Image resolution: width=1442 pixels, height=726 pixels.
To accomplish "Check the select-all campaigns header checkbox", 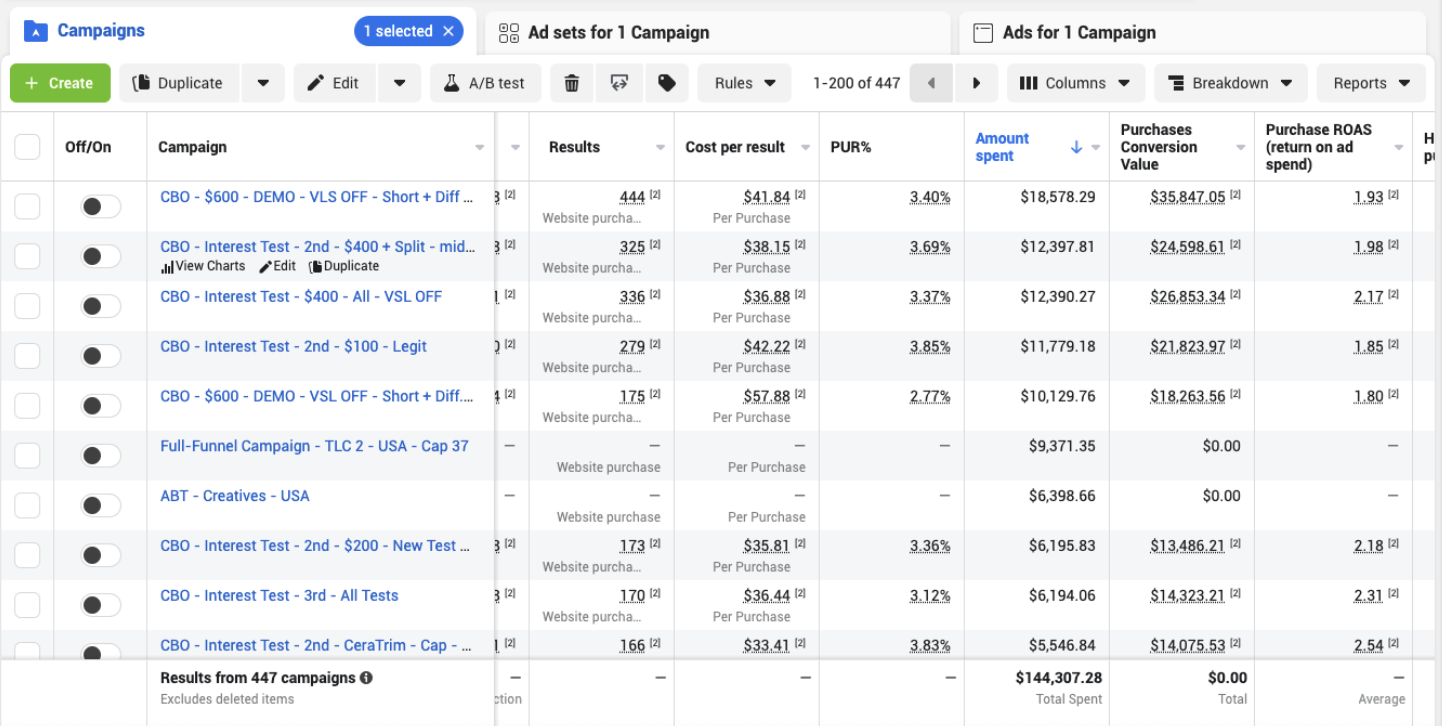I will (x=27, y=147).
